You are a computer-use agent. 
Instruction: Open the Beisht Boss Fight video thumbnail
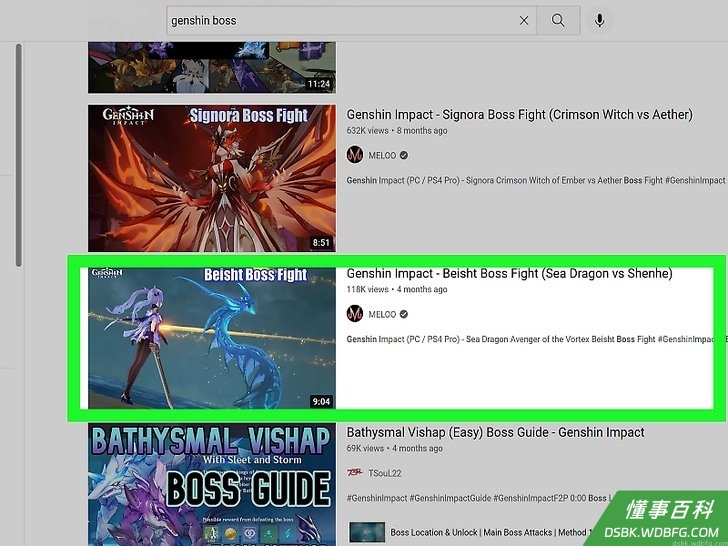pyautogui.click(x=212, y=338)
